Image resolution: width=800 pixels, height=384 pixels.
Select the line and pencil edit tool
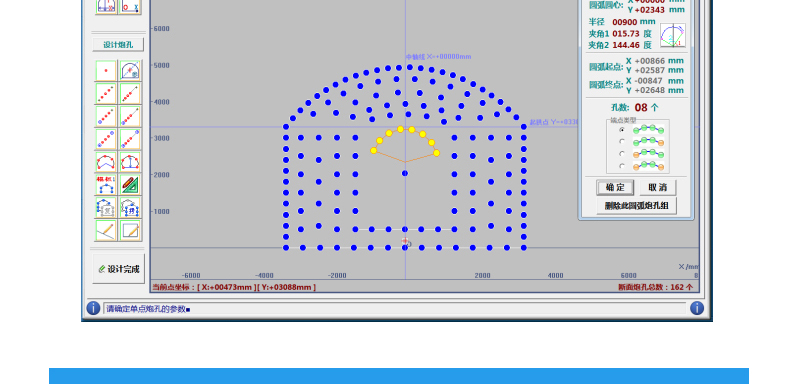click(106, 230)
